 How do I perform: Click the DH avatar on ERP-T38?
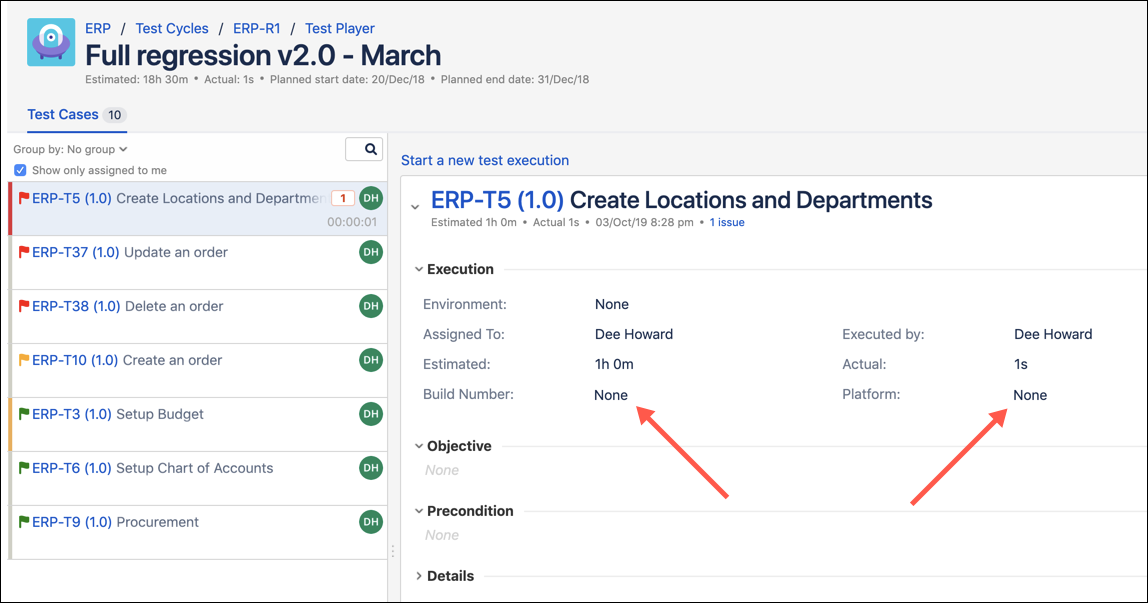(x=371, y=306)
